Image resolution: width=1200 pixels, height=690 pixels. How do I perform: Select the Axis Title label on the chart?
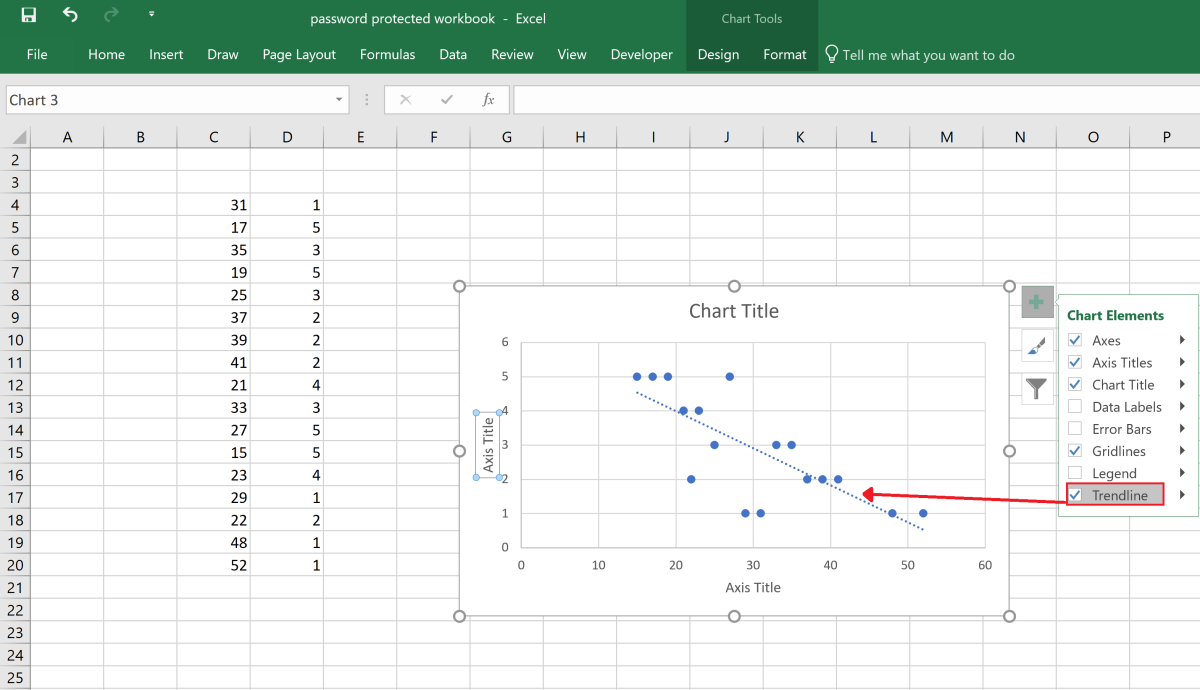point(487,443)
